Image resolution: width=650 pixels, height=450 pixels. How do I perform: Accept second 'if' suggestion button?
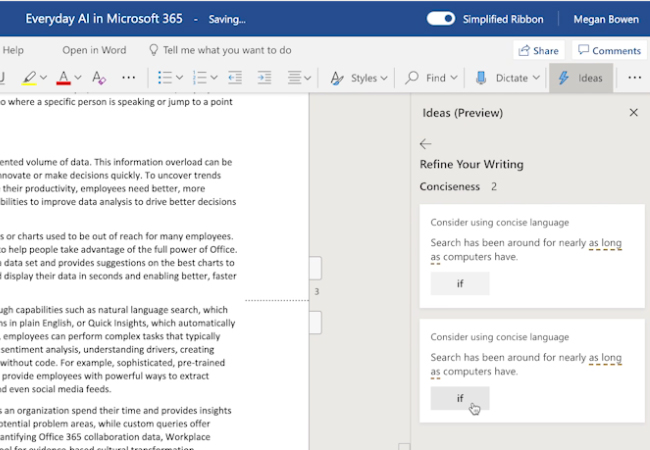click(x=460, y=398)
